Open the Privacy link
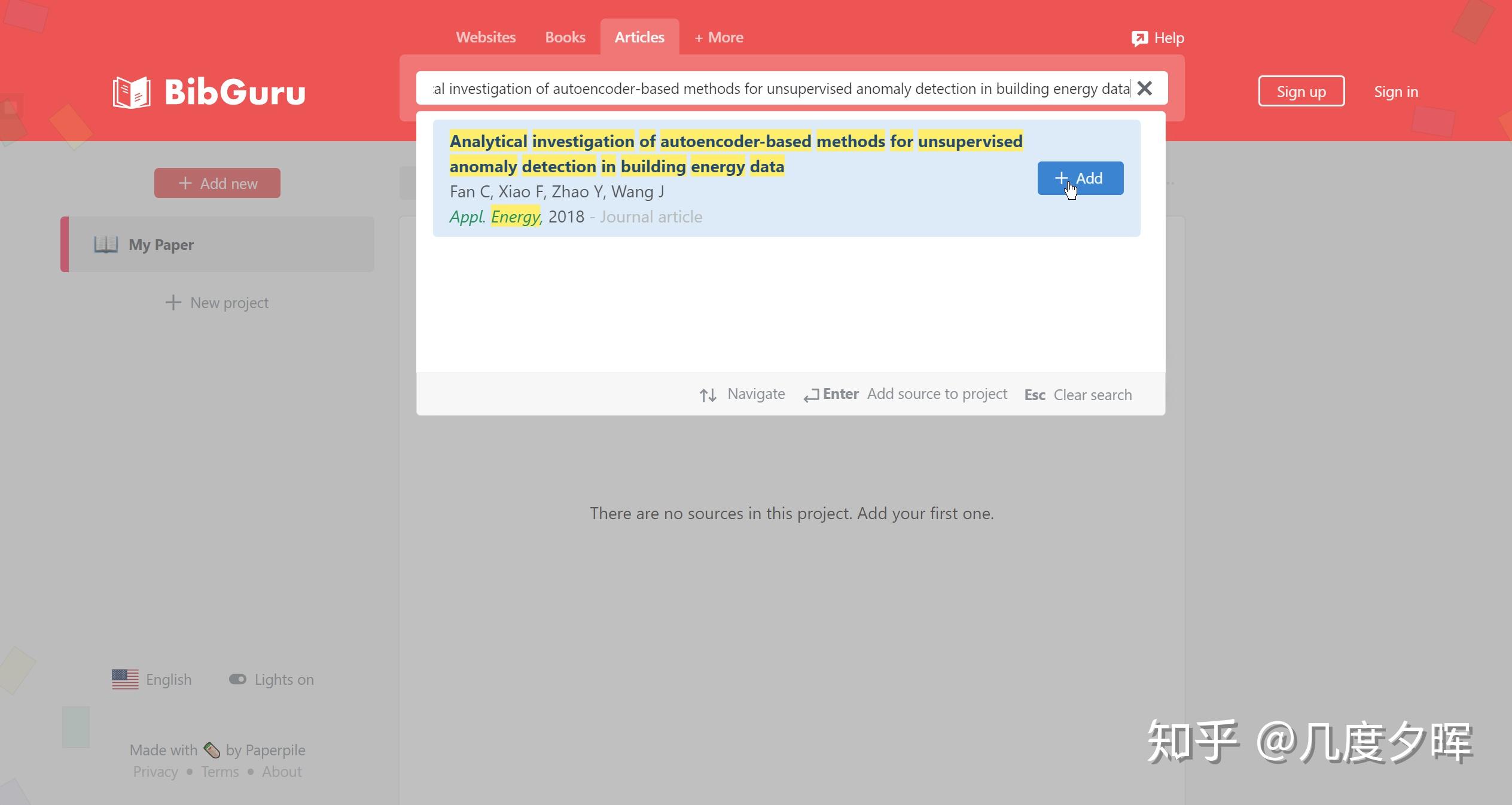 pos(156,772)
